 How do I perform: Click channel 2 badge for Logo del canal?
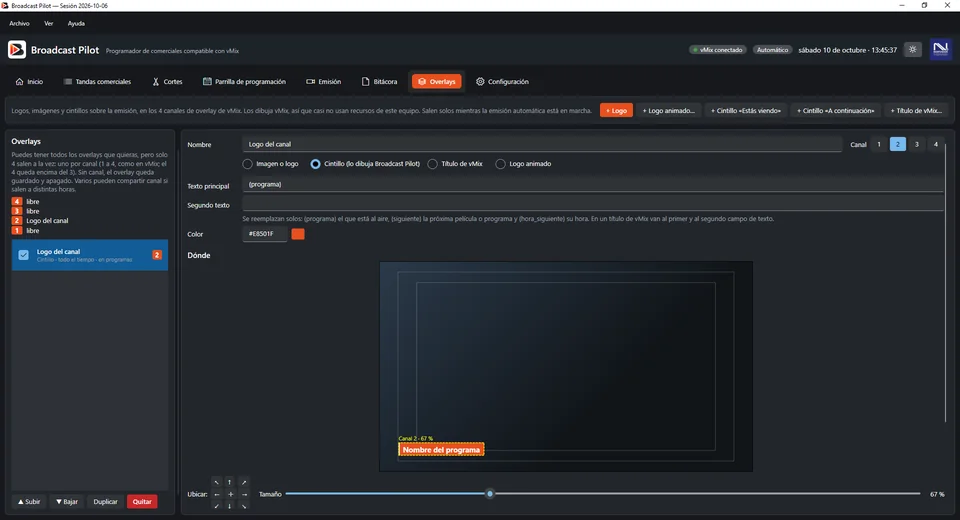click(17, 220)
